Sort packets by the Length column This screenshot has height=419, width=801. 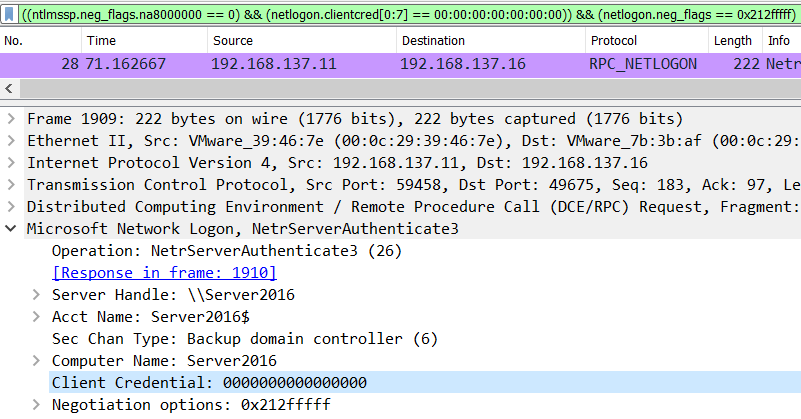[x=735, y=41]
